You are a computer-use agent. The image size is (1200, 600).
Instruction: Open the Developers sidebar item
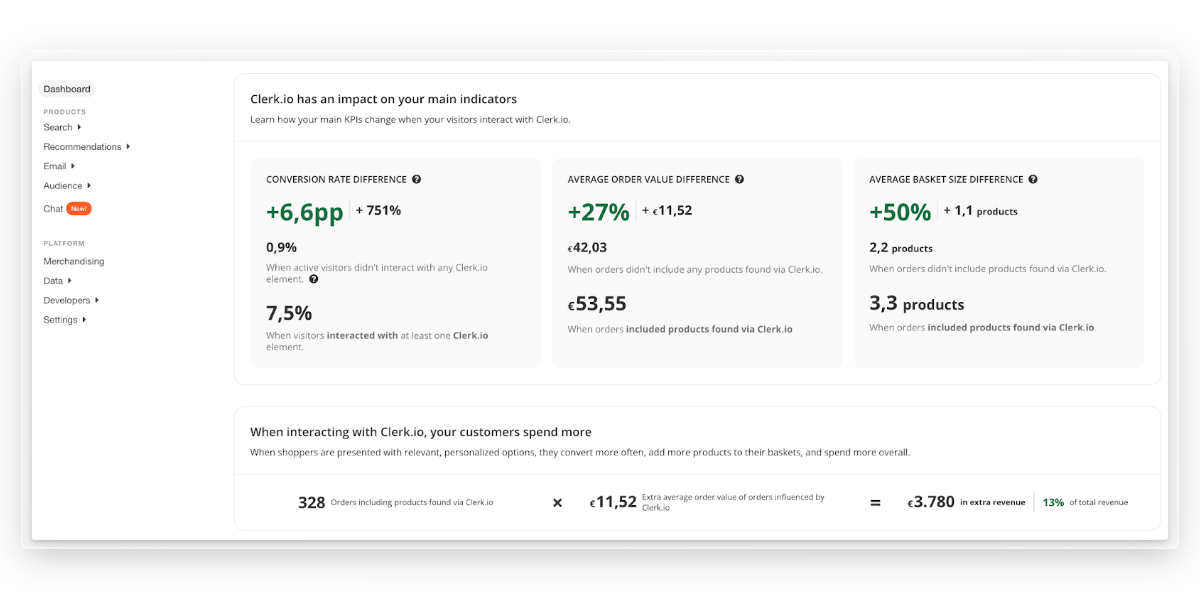pyautogui.click(x=67, y=301)
